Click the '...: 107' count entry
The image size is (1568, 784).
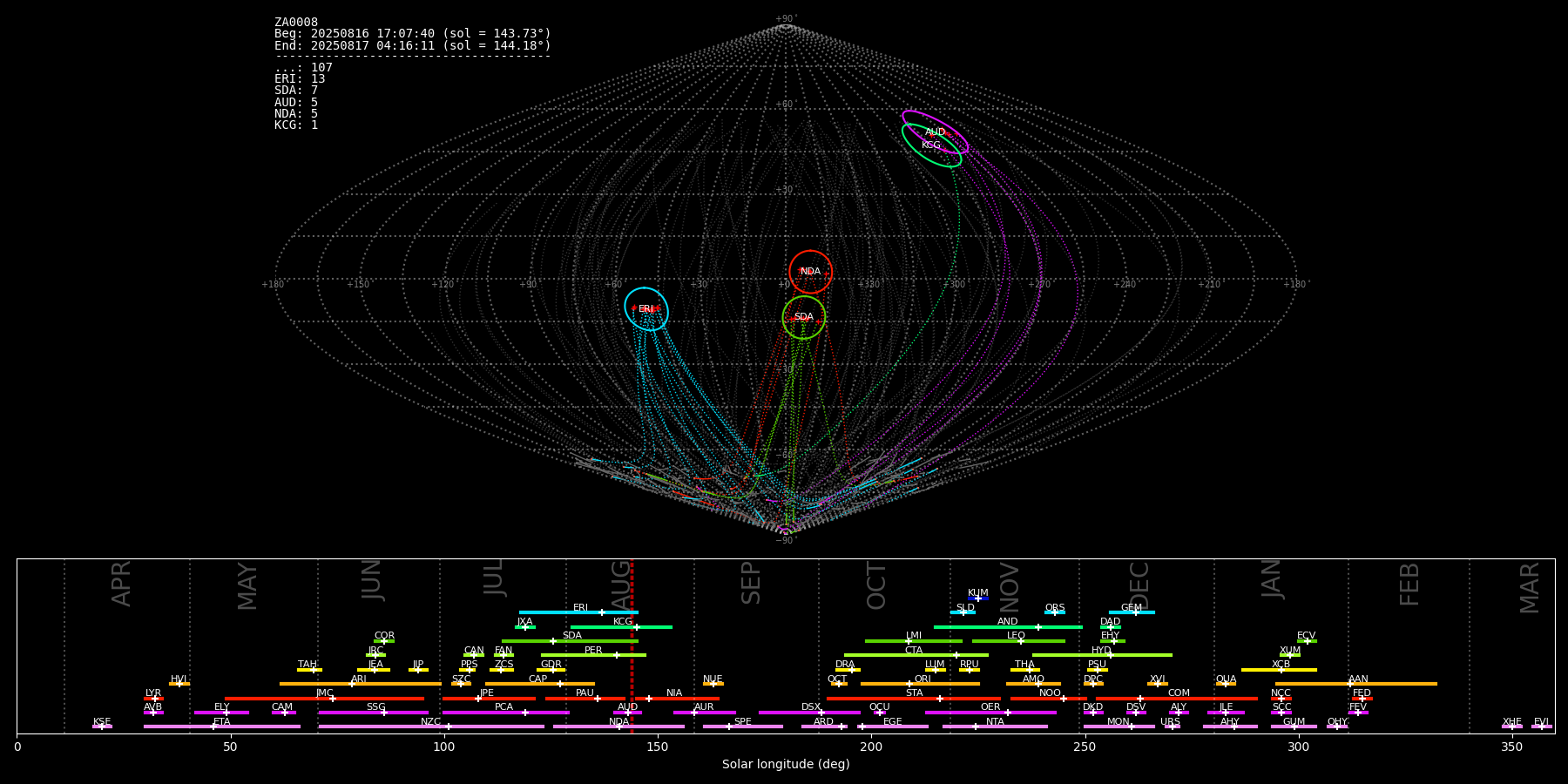(x=303, y=68)
